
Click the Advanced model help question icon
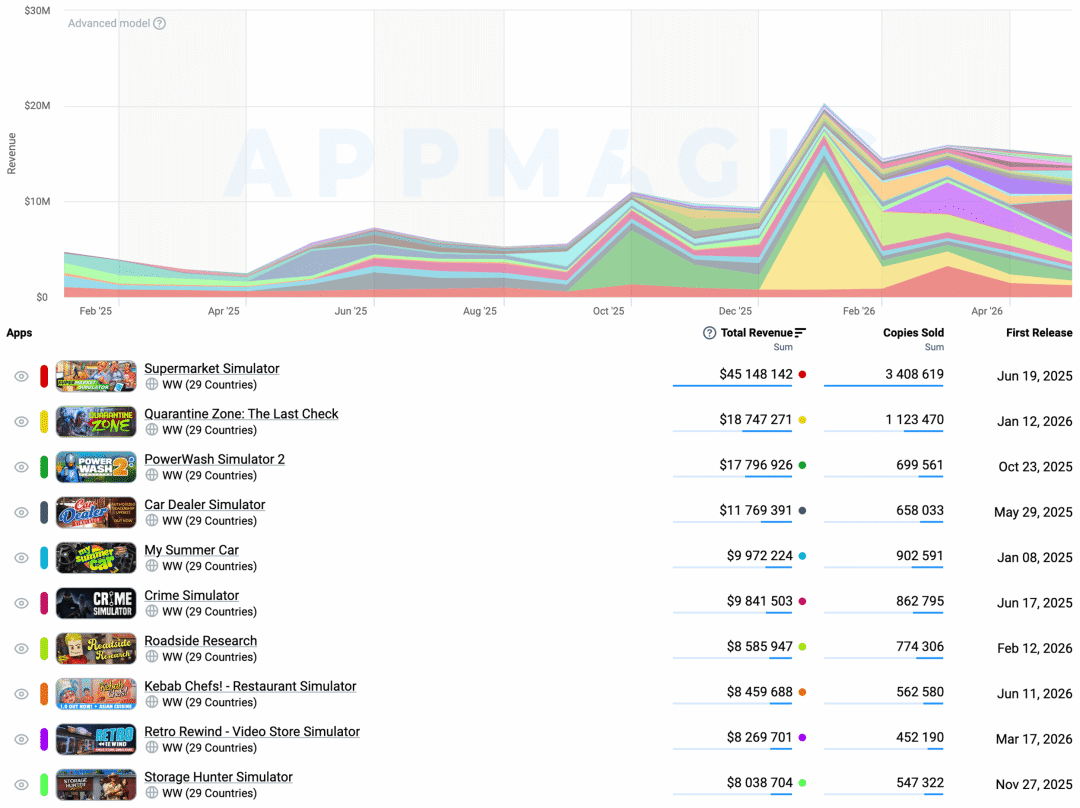(x=159, y=23)
